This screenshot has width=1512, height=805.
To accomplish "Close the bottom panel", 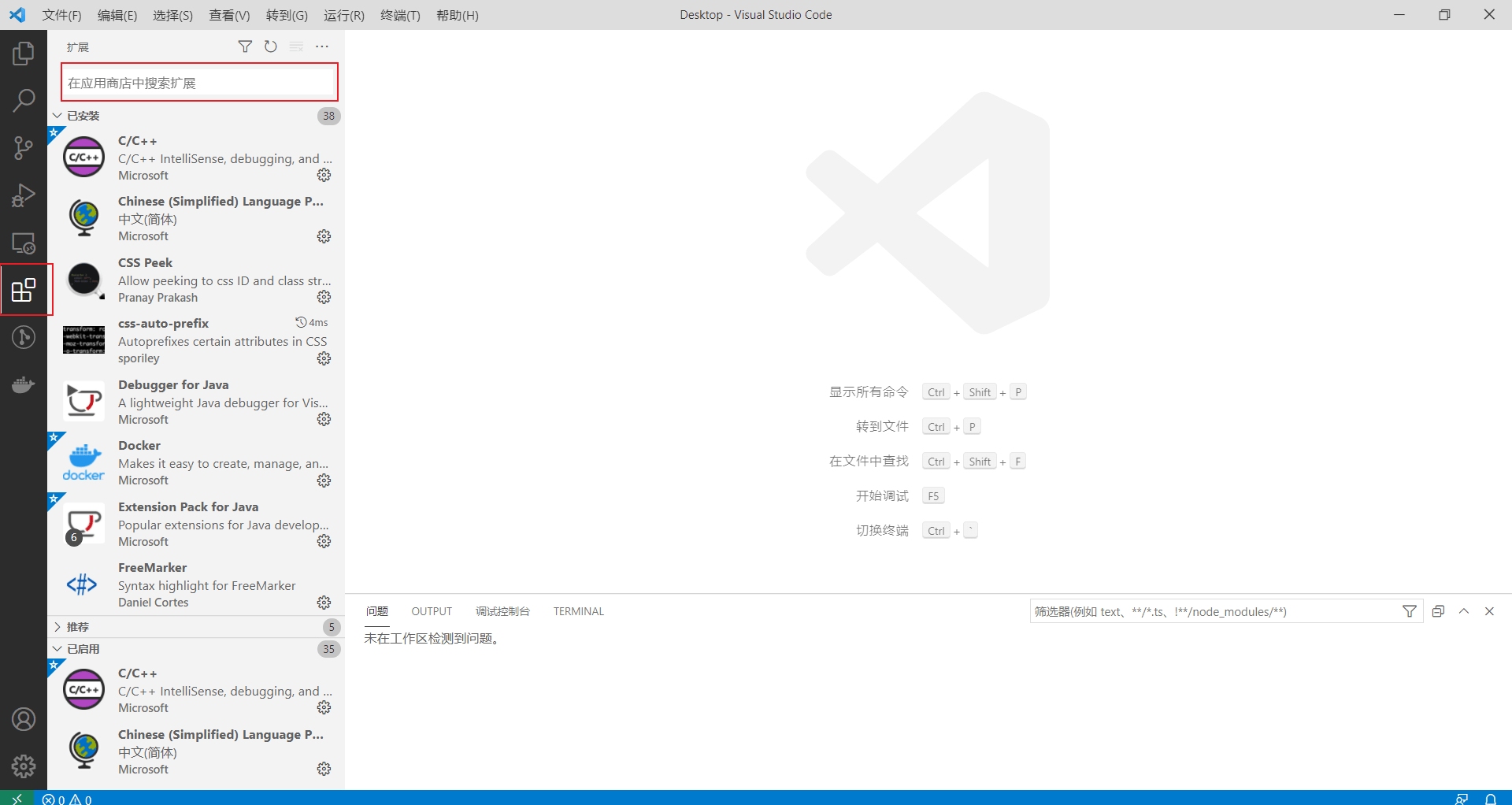I will pos(1489,611).
